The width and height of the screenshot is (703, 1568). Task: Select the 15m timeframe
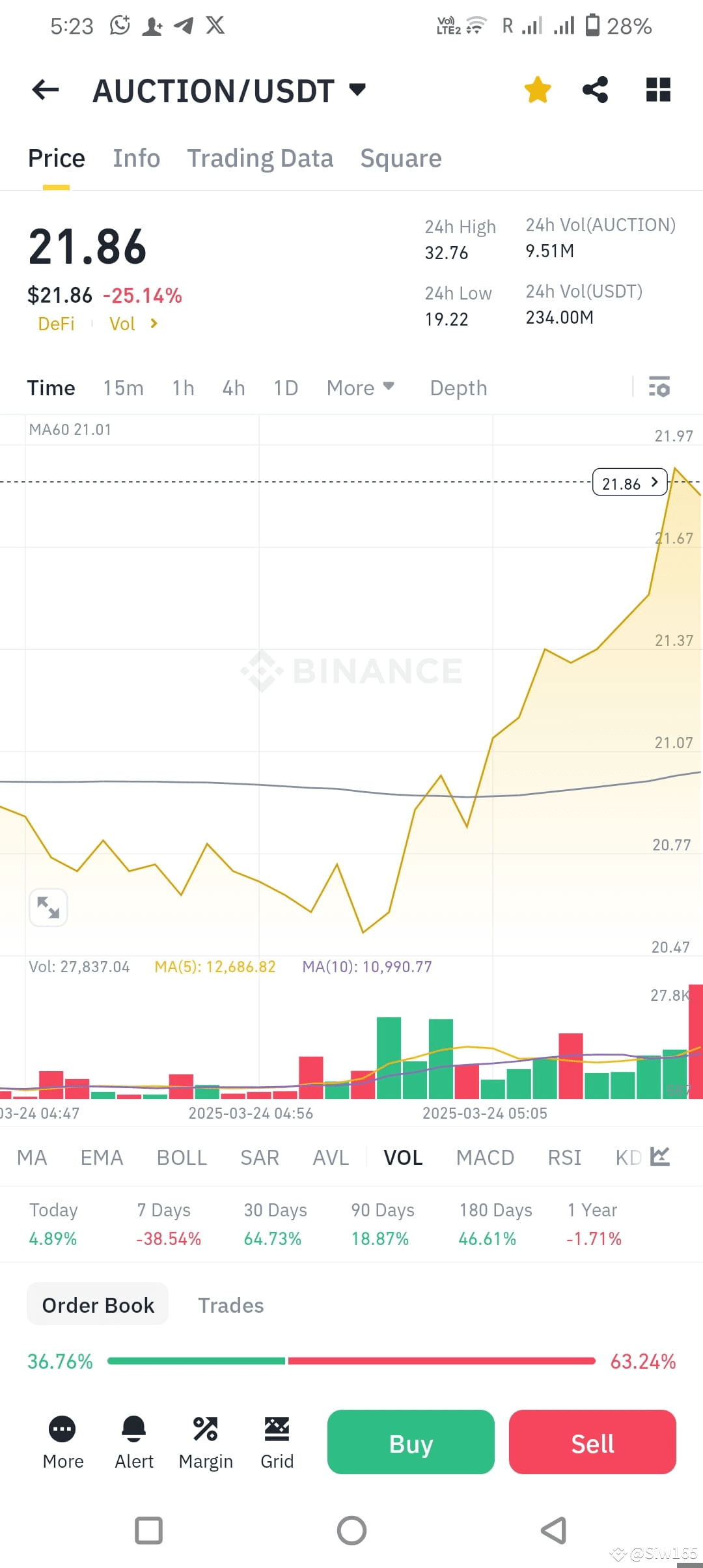click(124, 387)
